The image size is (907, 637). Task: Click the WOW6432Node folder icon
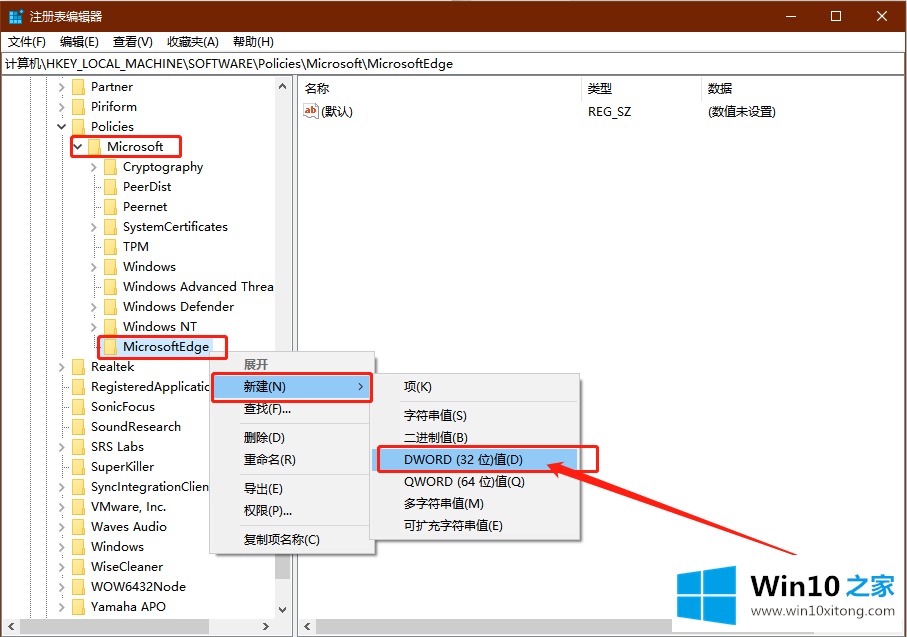click(78, 587)
